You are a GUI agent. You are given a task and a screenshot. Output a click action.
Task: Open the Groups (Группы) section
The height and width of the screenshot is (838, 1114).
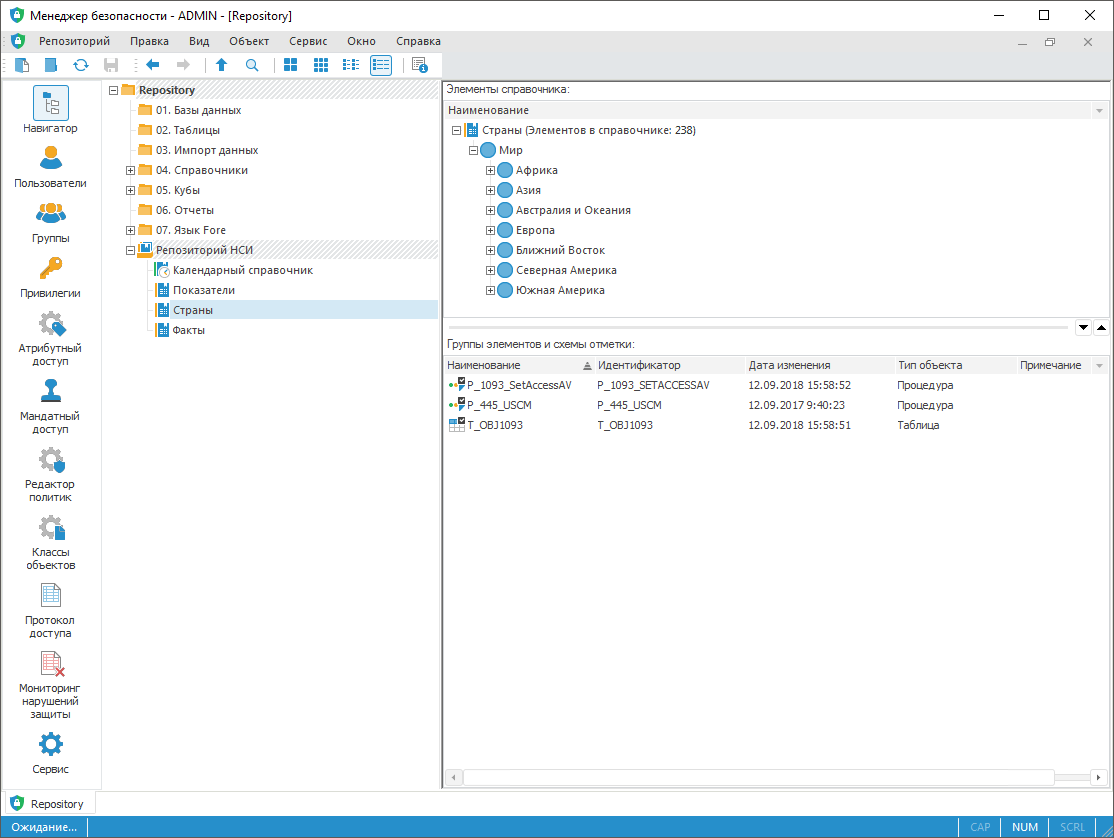(50, 222)
